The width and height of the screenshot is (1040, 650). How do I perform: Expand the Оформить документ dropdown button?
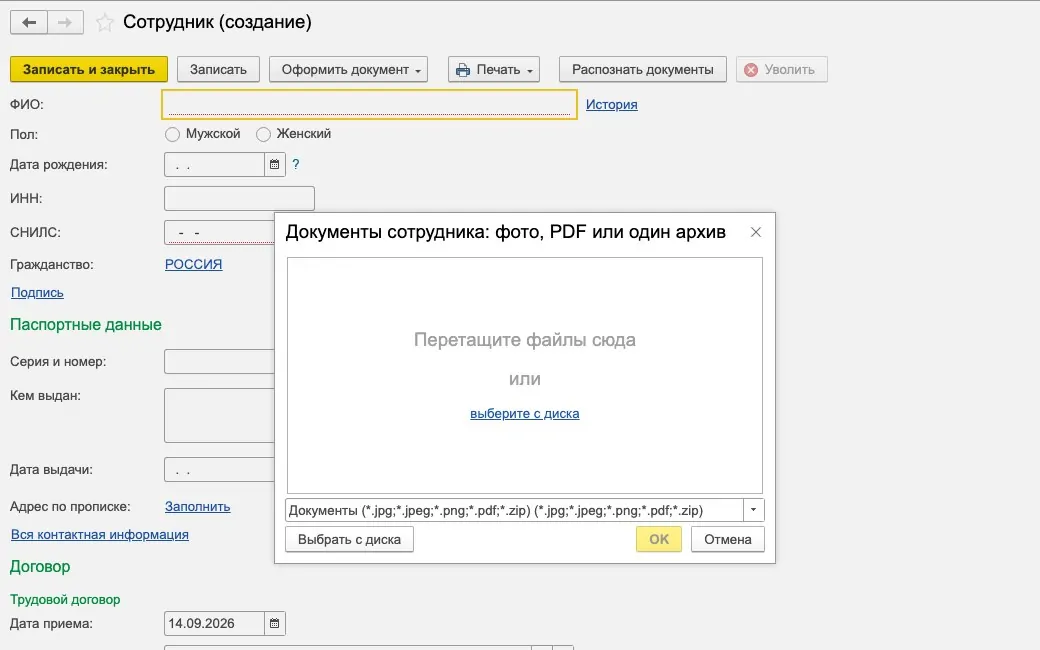[x=348, y=70]
